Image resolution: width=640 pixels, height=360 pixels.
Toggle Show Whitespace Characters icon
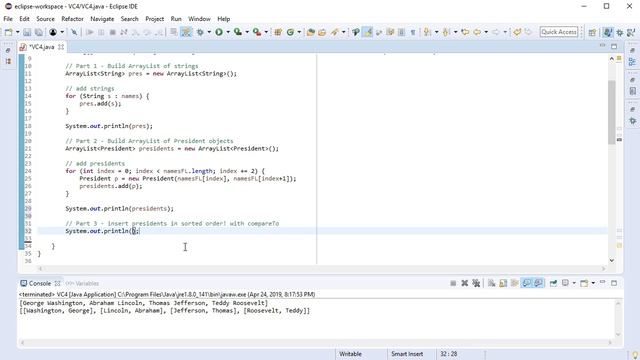tap(413, 32)
